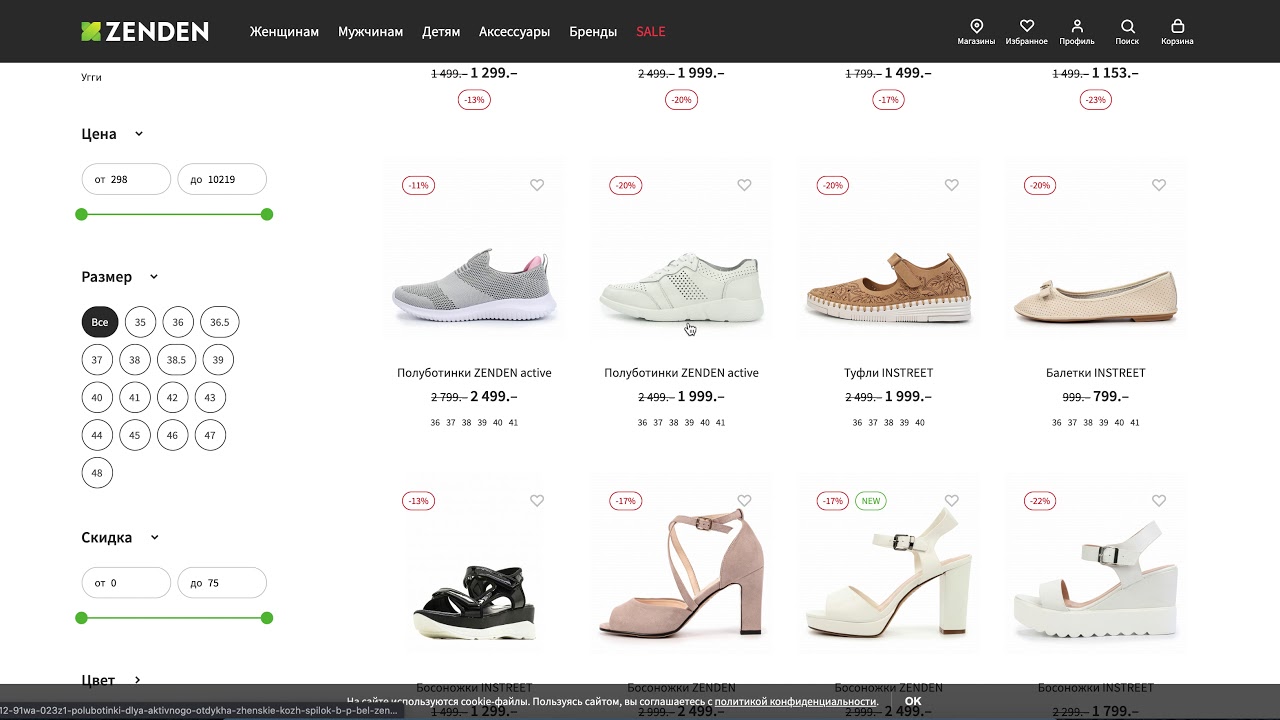Image resolution: width=1280 pixels, height=720 pixels.
Task: Open the политикой конфиденциальности link
Action: point(795,702)
